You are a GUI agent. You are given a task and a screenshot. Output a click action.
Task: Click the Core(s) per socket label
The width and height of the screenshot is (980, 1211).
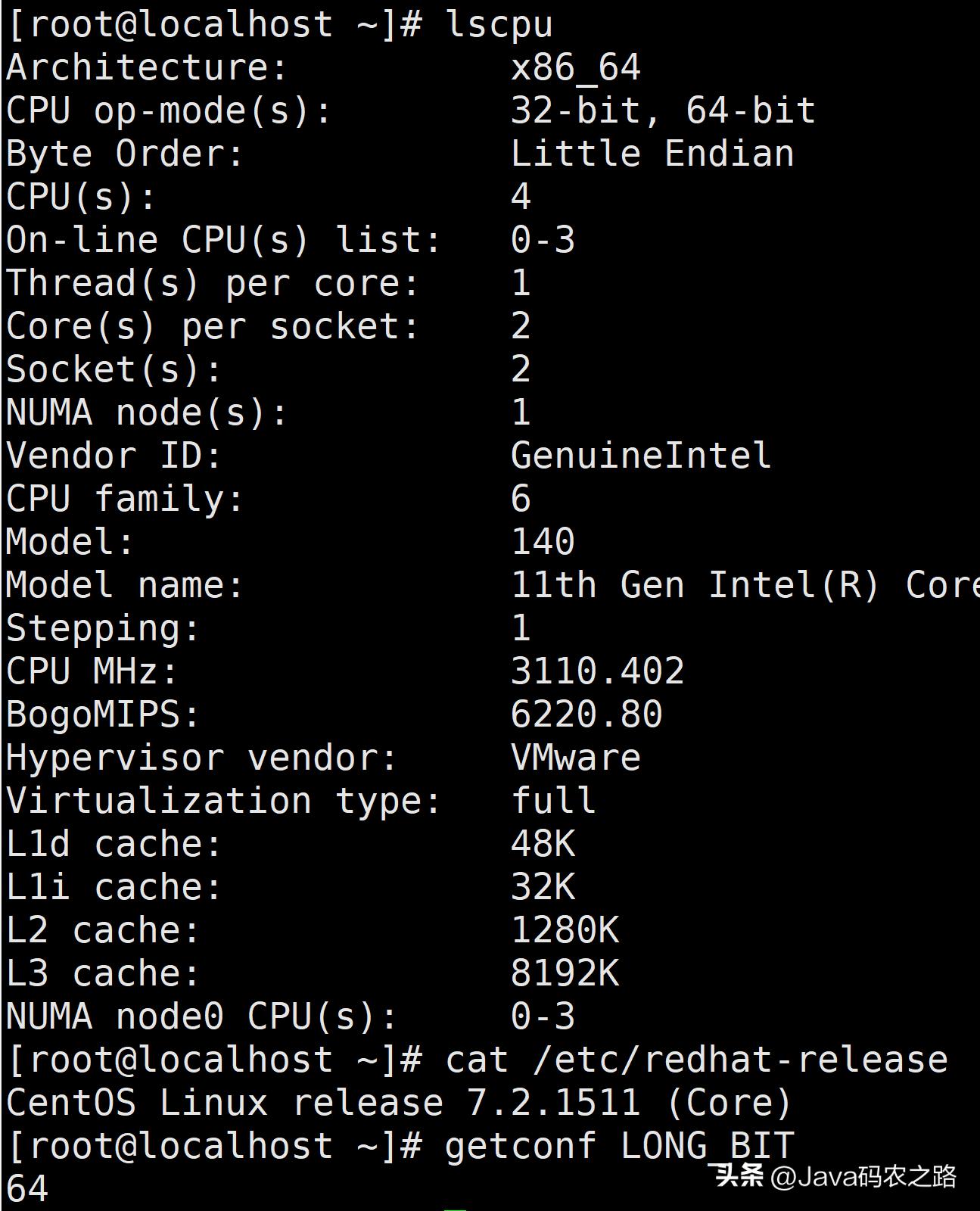tap(213, 326)
